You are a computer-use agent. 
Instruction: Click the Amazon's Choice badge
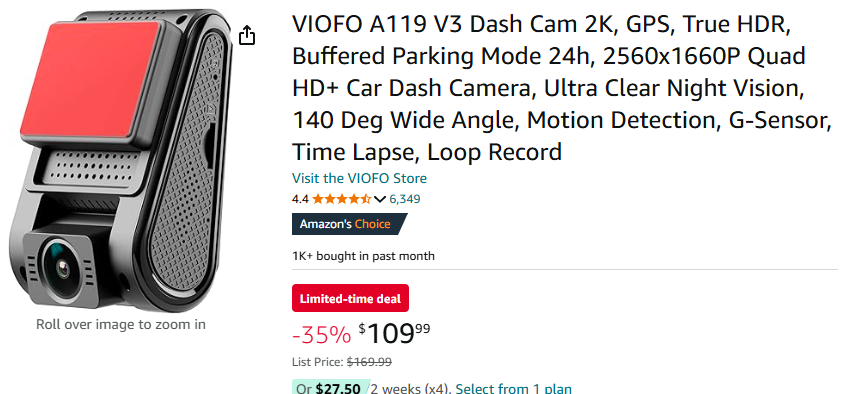tap(349, 224)
